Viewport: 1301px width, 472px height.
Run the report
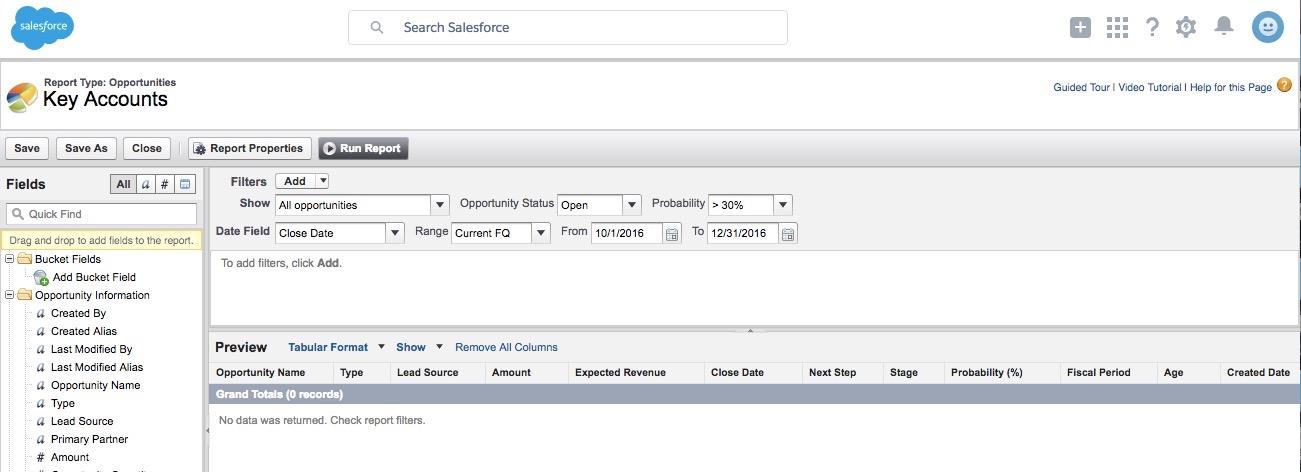(363, 148)
